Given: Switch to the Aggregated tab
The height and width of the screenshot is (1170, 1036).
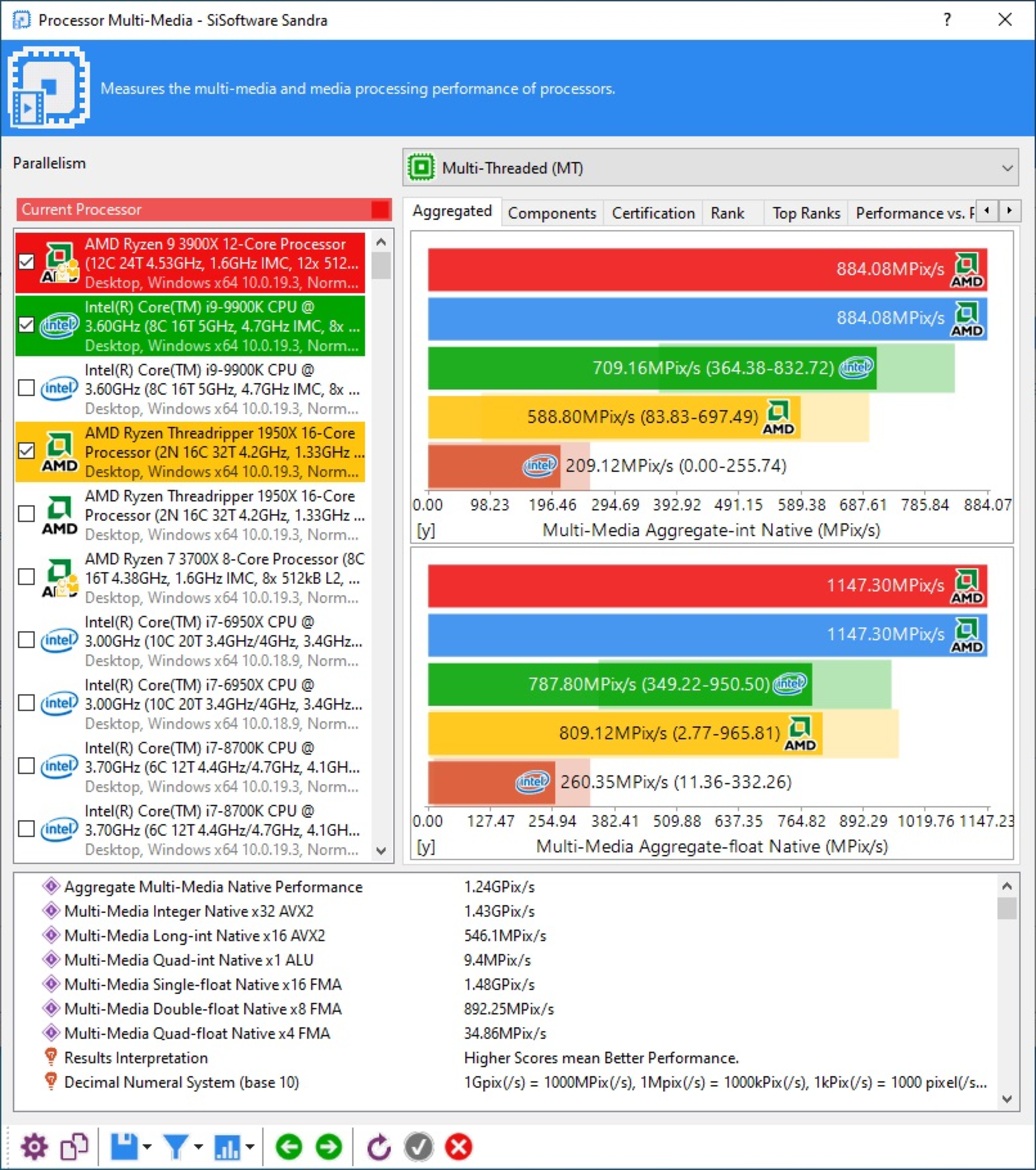Looking at the screenshot, I should [452, 211].
